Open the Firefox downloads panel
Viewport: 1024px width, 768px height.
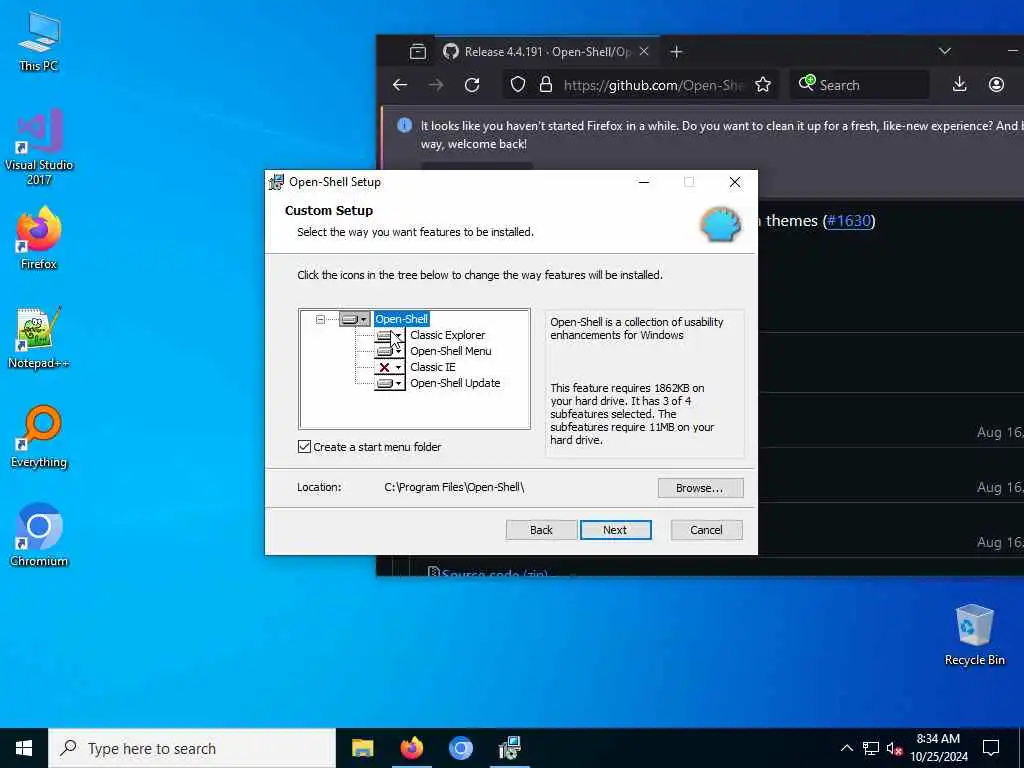[959, 84]
